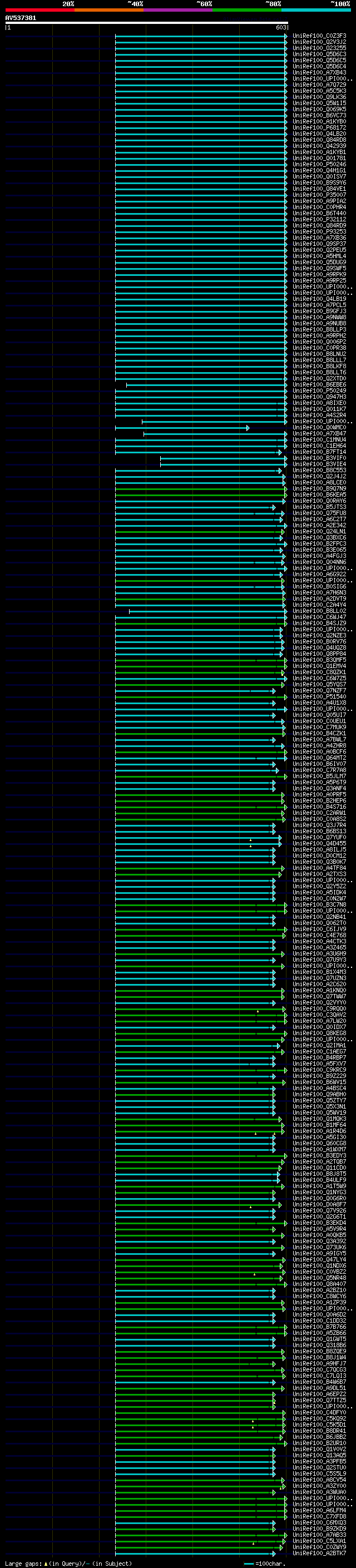Open hit UniRef100_B7FT14
The image size is (356, 1568).
(319, 452)
